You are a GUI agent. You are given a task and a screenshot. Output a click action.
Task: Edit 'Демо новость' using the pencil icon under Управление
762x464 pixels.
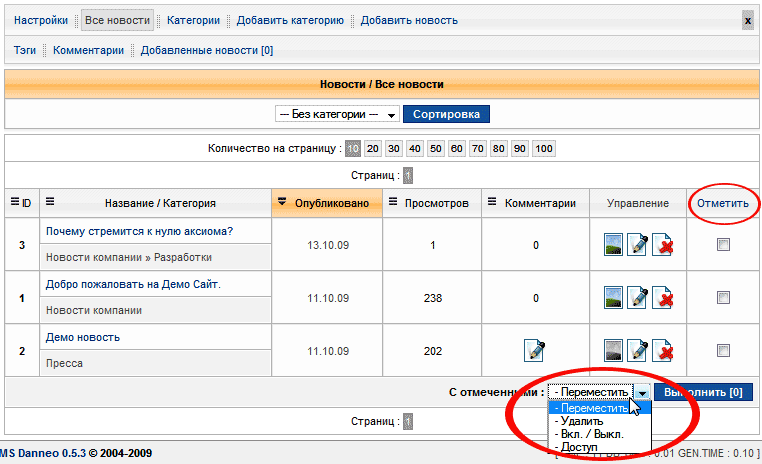coord(639,350)
